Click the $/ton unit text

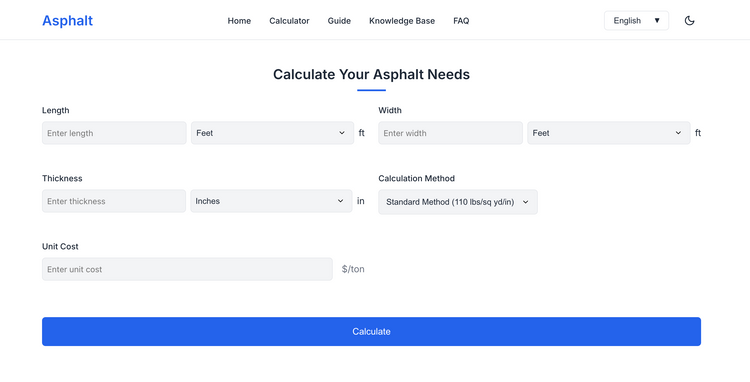tap(353, 269)
